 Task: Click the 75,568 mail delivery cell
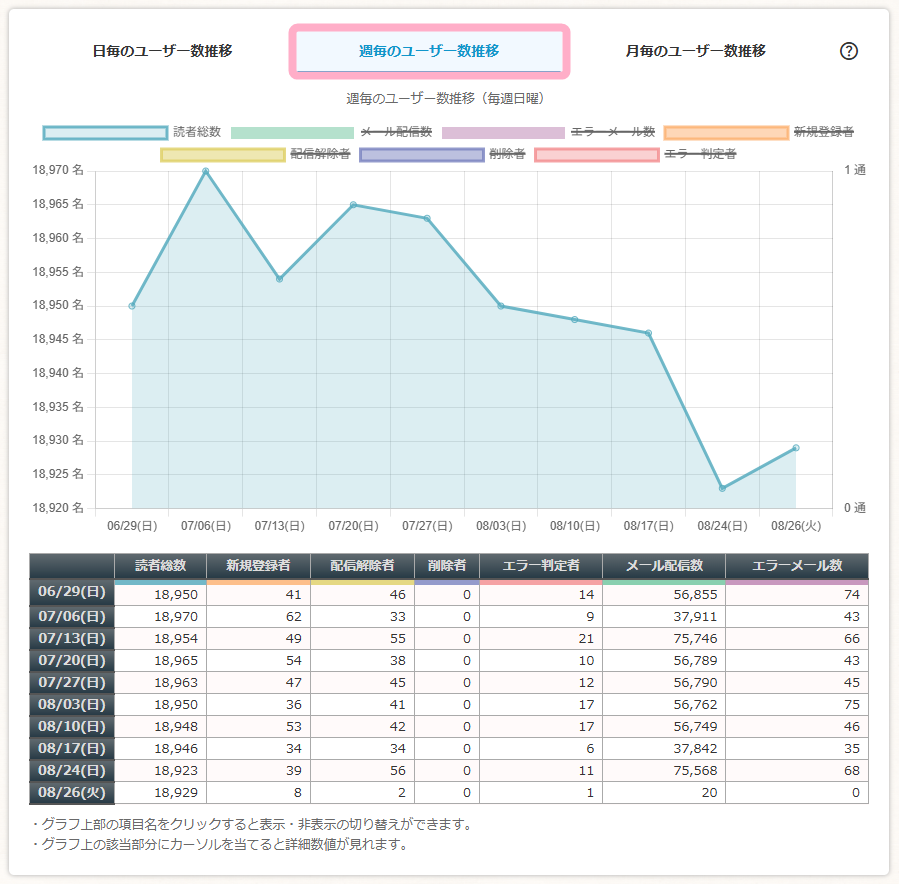(664, 770)
